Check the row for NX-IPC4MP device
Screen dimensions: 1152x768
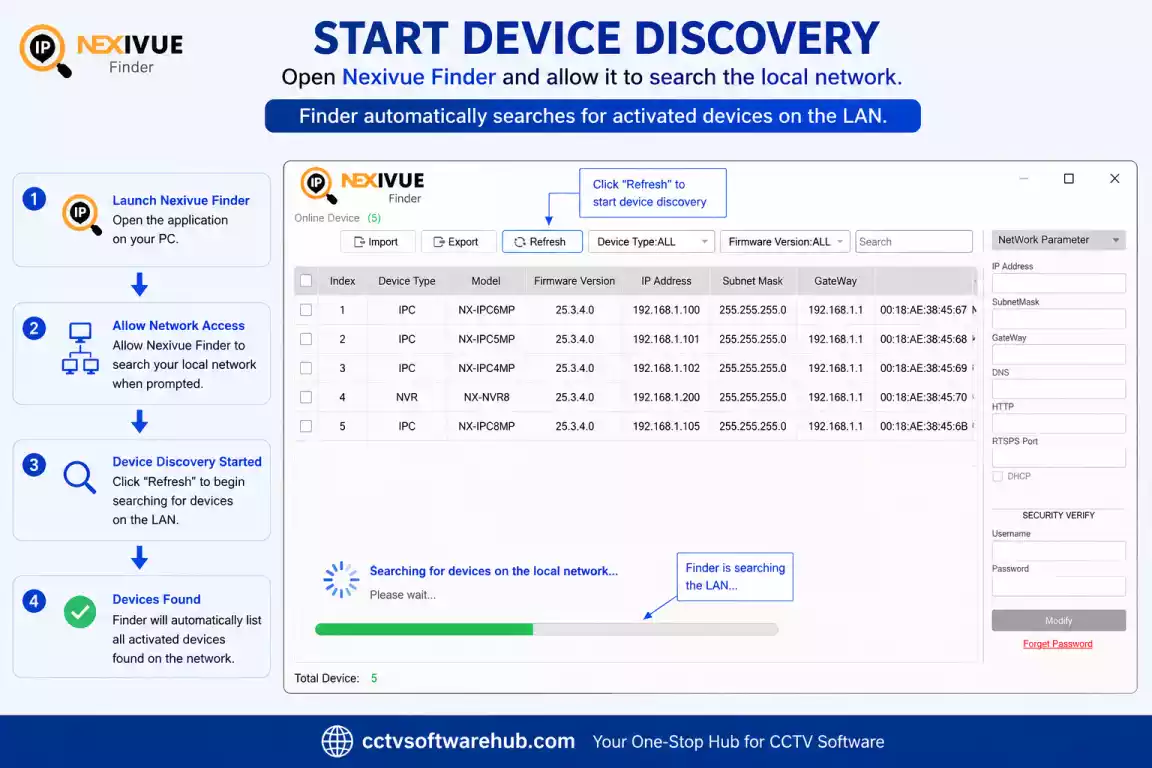coord(306,368)
